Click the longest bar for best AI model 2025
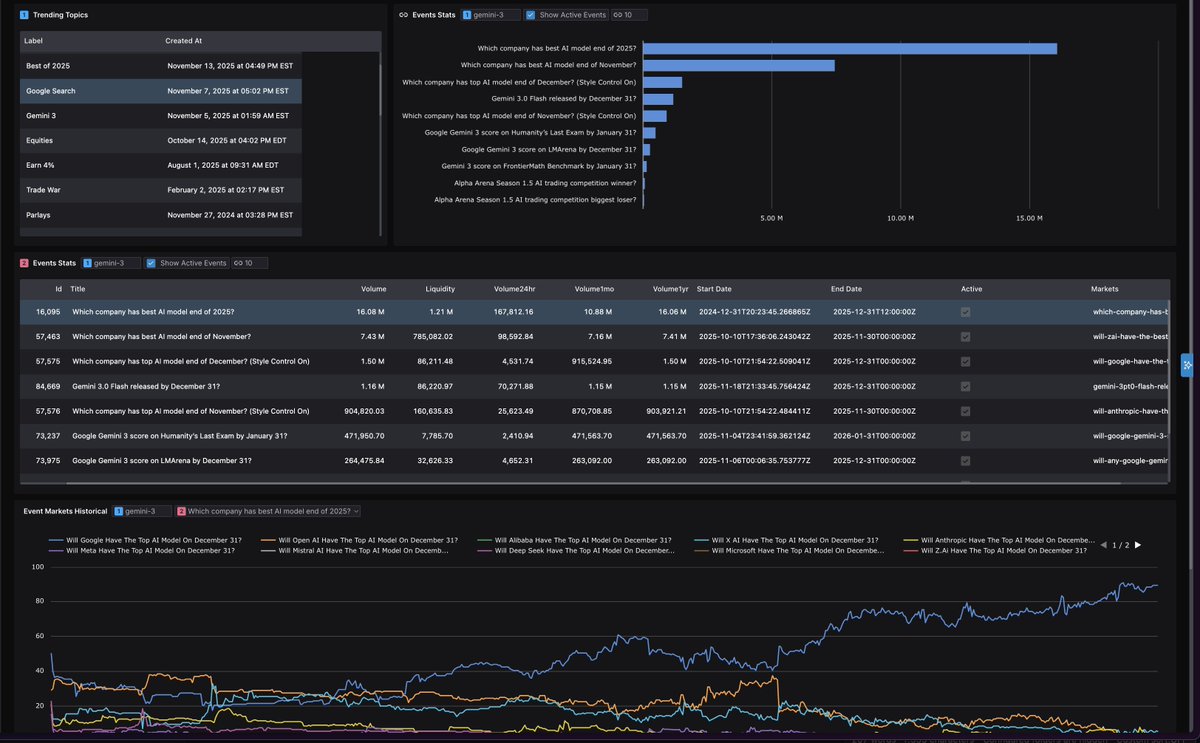1200x743 pixels. [850, 48]
